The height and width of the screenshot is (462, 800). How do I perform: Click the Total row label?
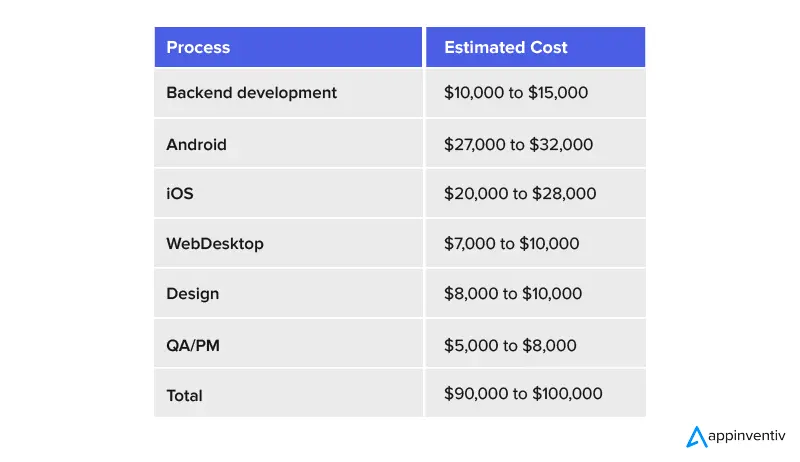click(184, 395)
